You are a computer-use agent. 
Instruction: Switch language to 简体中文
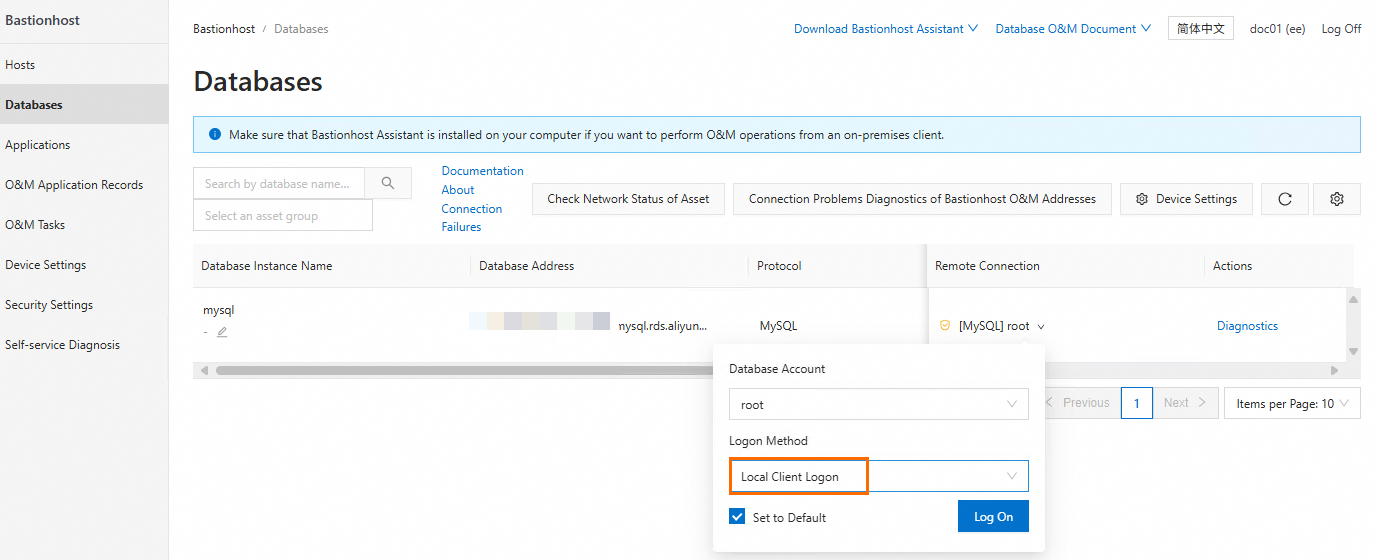(x=1201, y=29)
